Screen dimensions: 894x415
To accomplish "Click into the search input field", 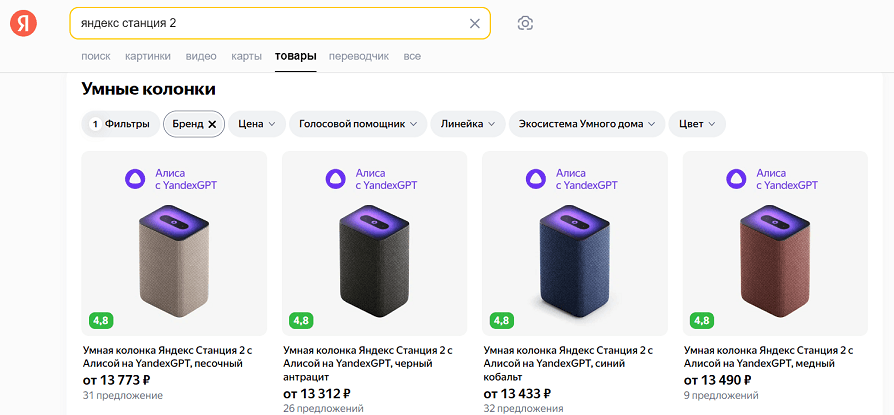I will pos(270,23).
